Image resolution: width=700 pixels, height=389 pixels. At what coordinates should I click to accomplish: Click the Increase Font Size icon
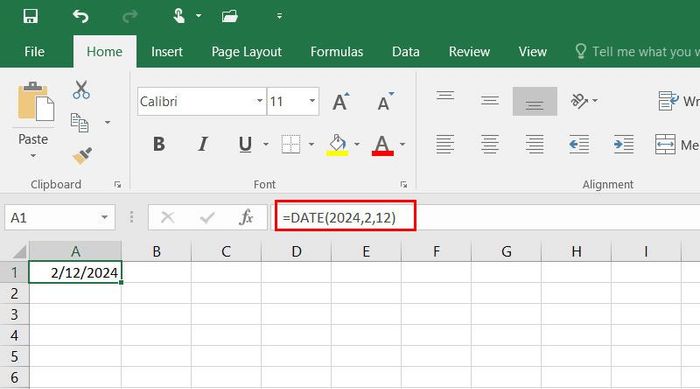pos(341,102)
